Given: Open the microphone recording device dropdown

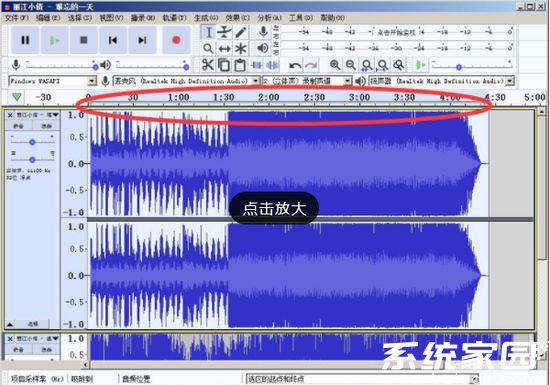Looking at the screenshot, I should coord(186,81).
